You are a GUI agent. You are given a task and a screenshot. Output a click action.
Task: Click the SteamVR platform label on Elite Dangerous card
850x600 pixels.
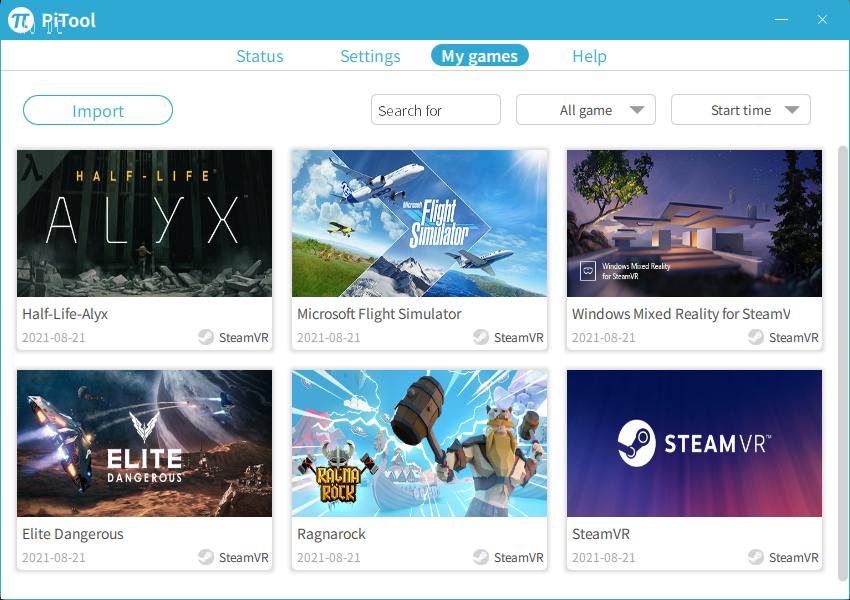(x=243, y=558)
